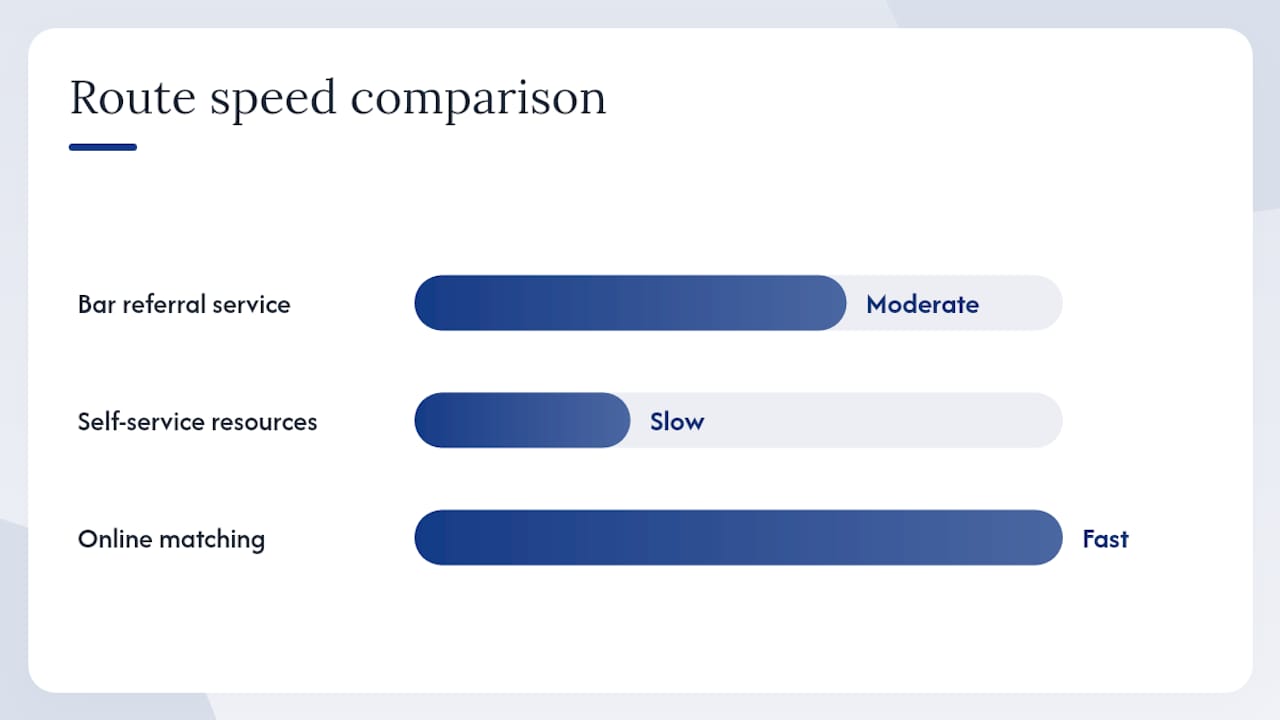Click the "Slow" speed label
Viewport: 1280px width, 720px height.
point(677,421)
